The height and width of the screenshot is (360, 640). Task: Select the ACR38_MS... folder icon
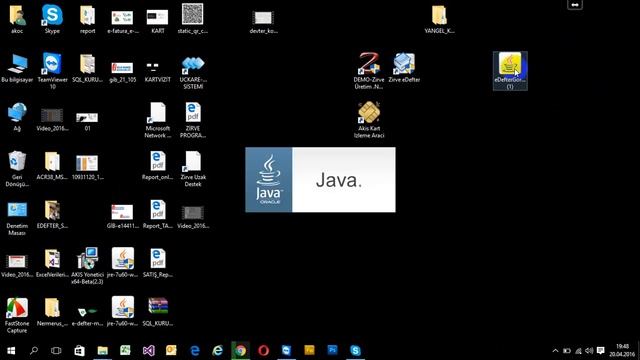[x=52, y=165]
